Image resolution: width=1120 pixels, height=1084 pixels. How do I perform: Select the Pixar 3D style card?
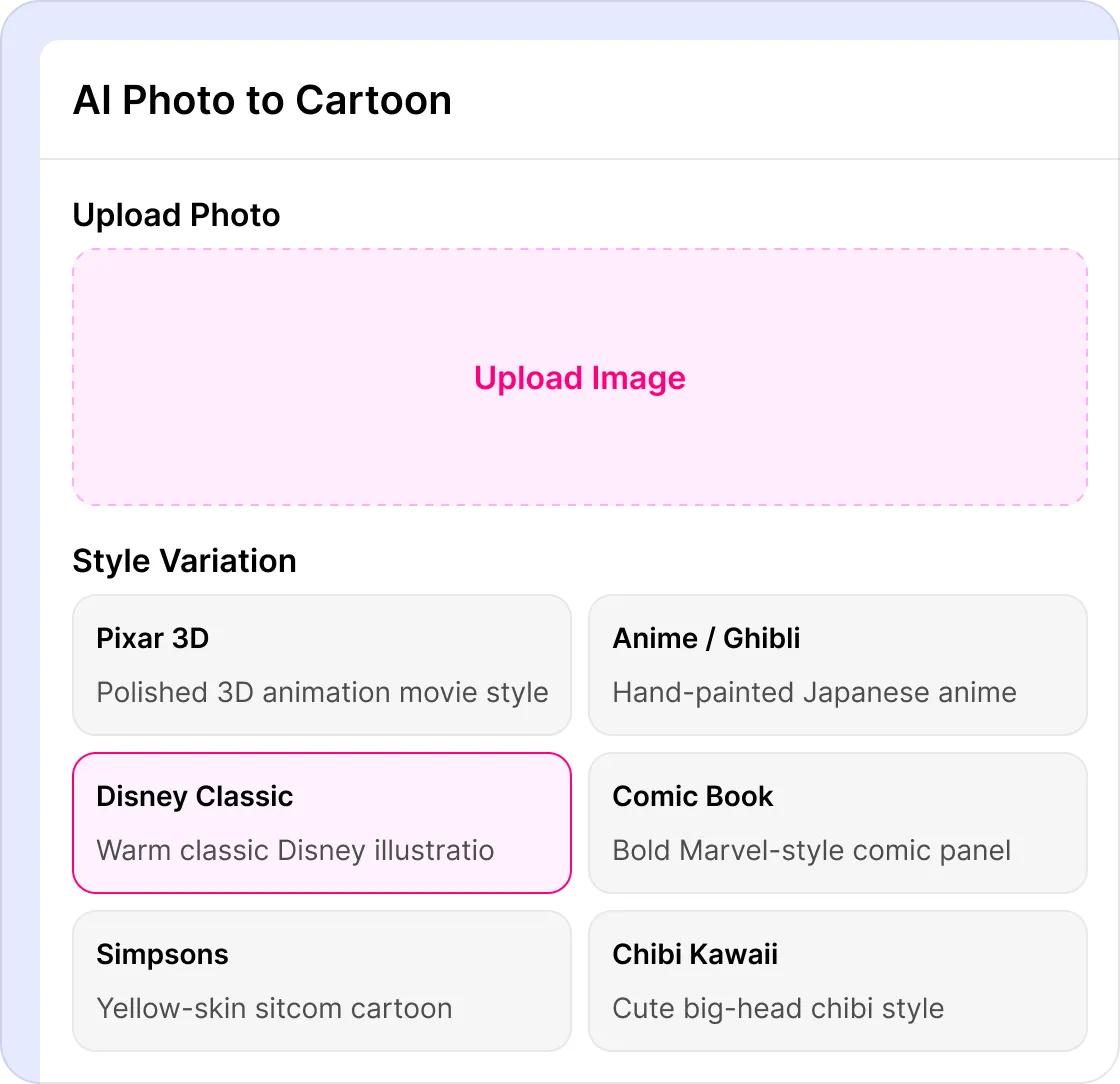click(321, 665)
